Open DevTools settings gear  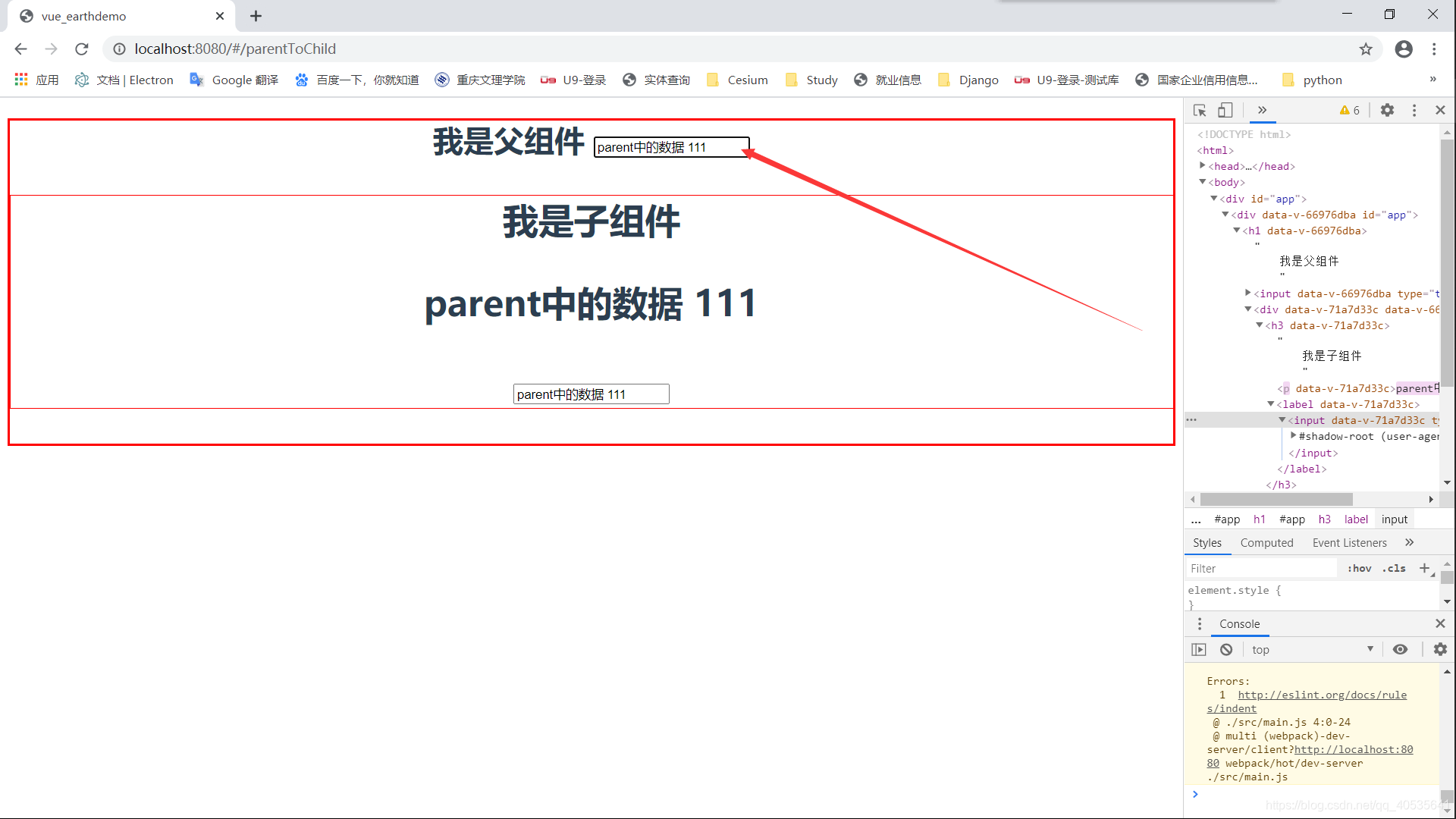click(x=1387, y=111)
